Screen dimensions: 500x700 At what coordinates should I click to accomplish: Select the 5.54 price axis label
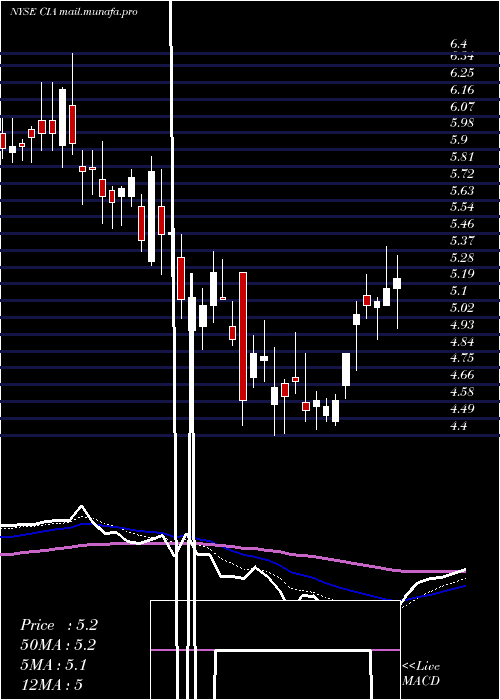[x=462, y=207]
